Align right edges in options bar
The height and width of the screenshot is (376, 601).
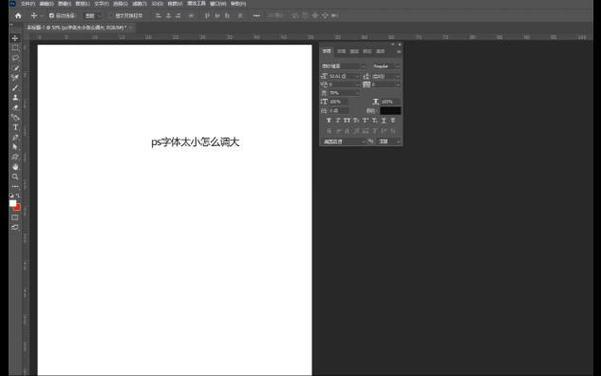tap(178, 16)
